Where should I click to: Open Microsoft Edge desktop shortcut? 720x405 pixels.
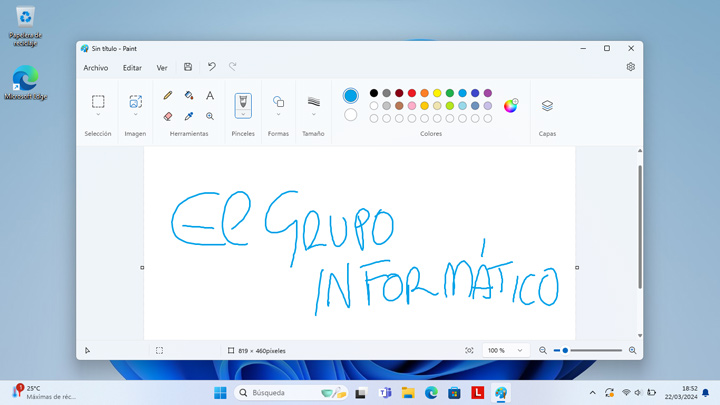25,83
